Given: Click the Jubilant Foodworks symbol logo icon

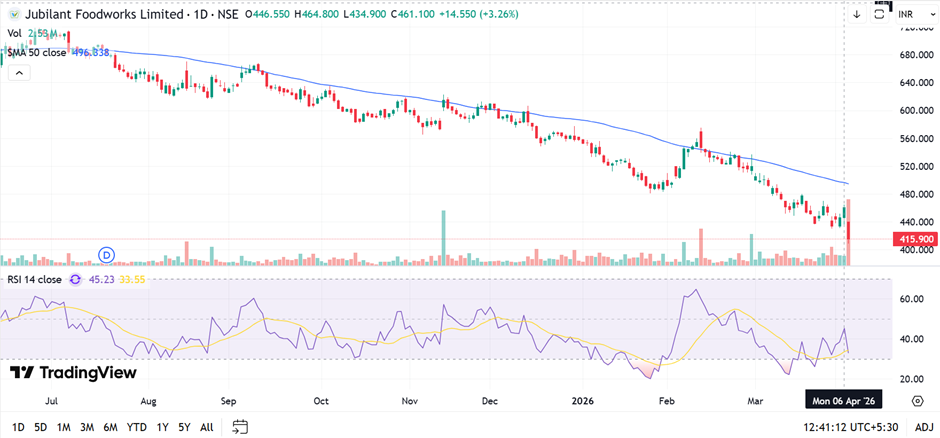Looking at the screenshot, I should pyautogui.click(x=12, y=15).
